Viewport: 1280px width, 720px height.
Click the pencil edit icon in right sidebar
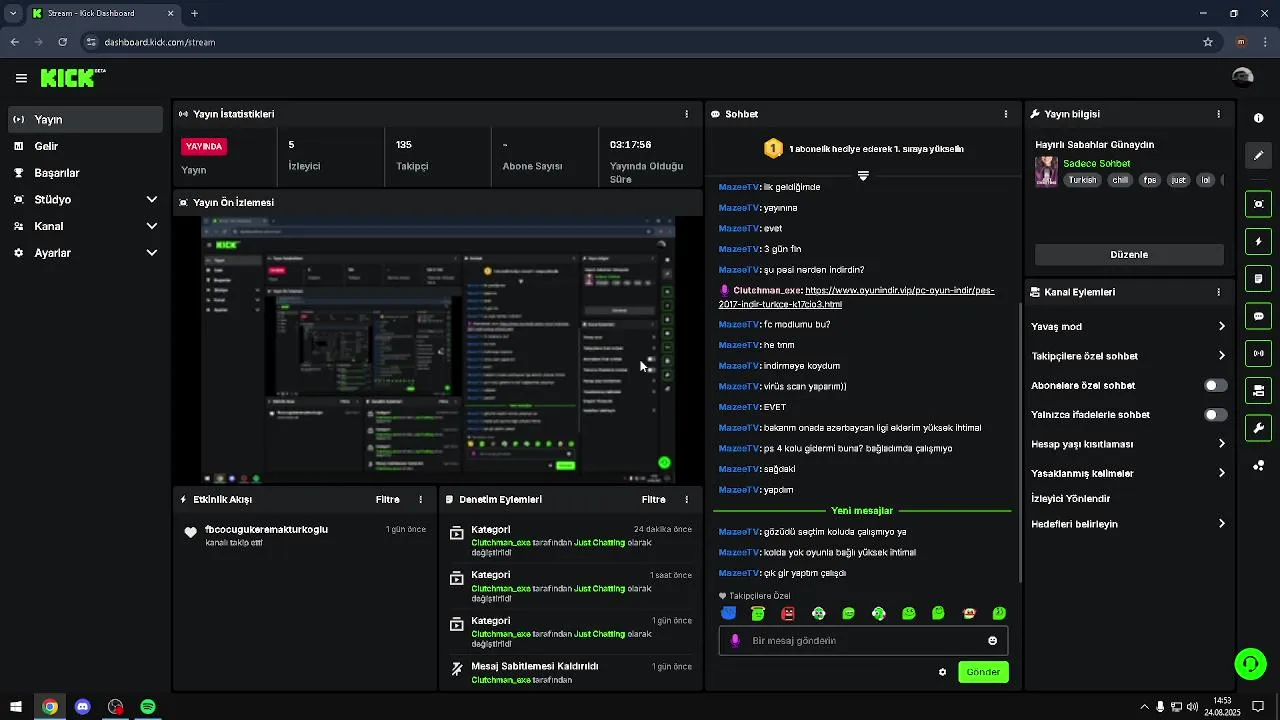[x=1258, y=155]
